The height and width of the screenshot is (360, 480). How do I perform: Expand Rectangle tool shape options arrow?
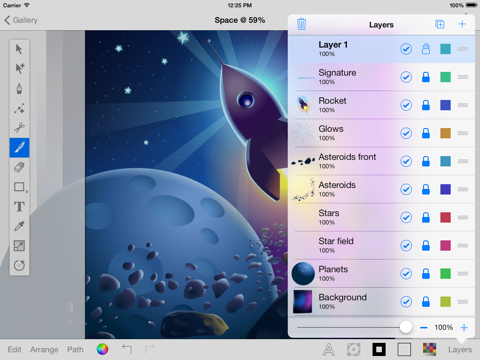click(x=27, y=191)
